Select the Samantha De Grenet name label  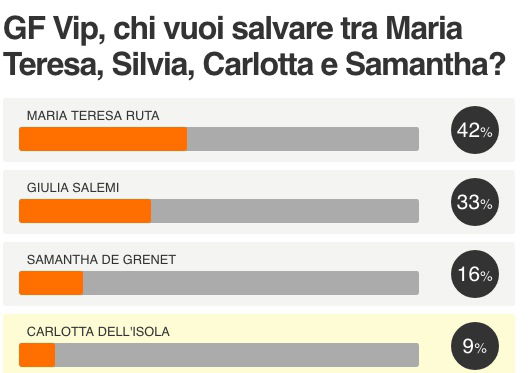(x=101, y=260)
